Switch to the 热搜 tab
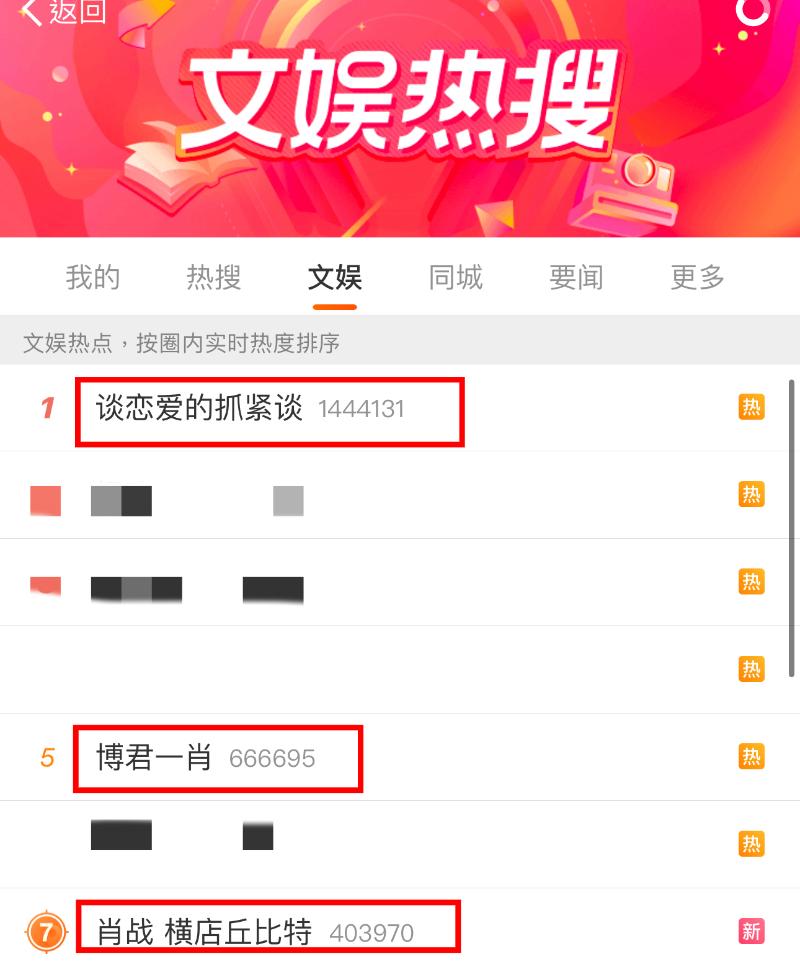The width and height of the screenshot is (800, 972). [214, 277]
